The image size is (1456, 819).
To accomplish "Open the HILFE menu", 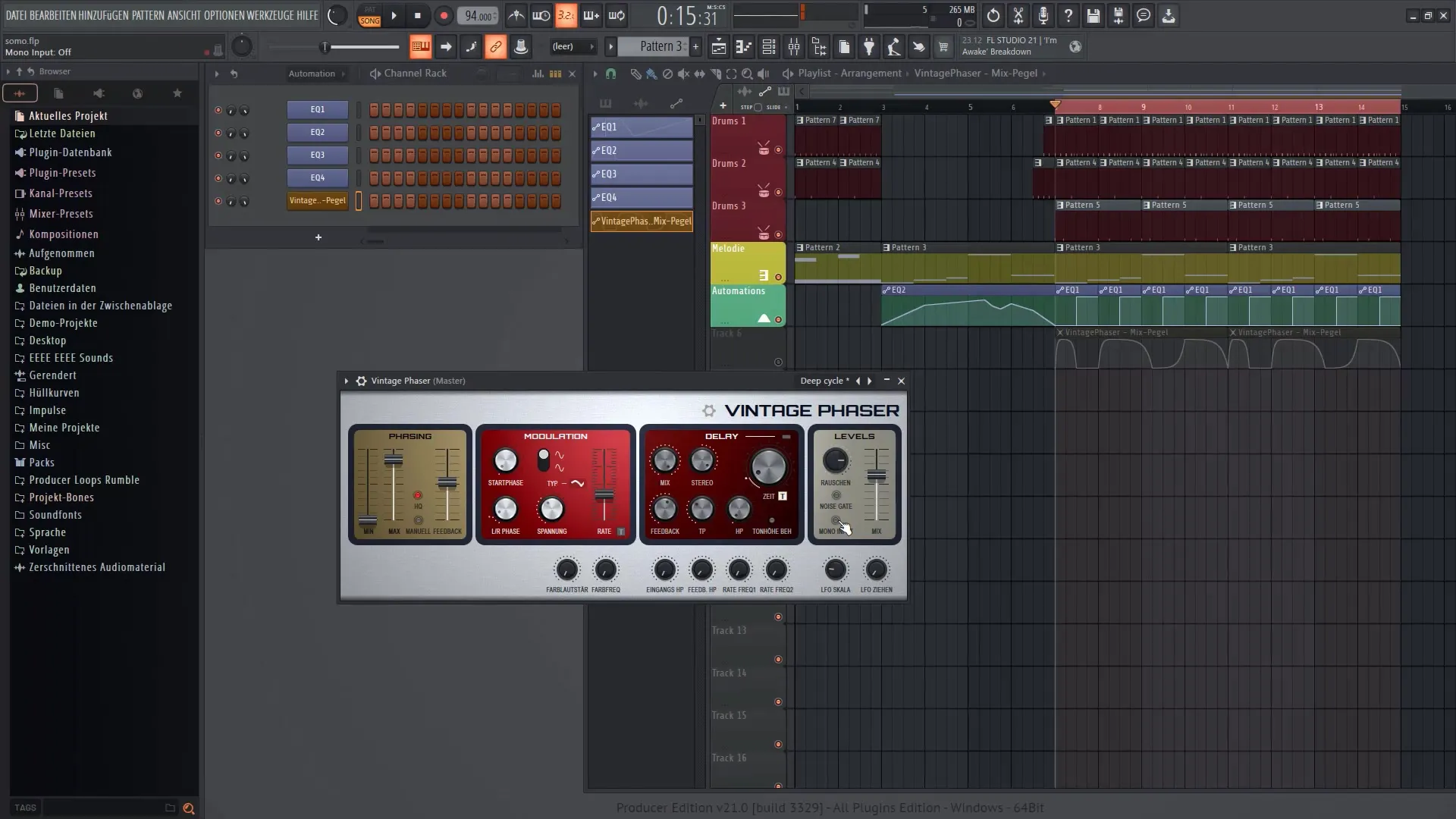I will click(307, 15).
